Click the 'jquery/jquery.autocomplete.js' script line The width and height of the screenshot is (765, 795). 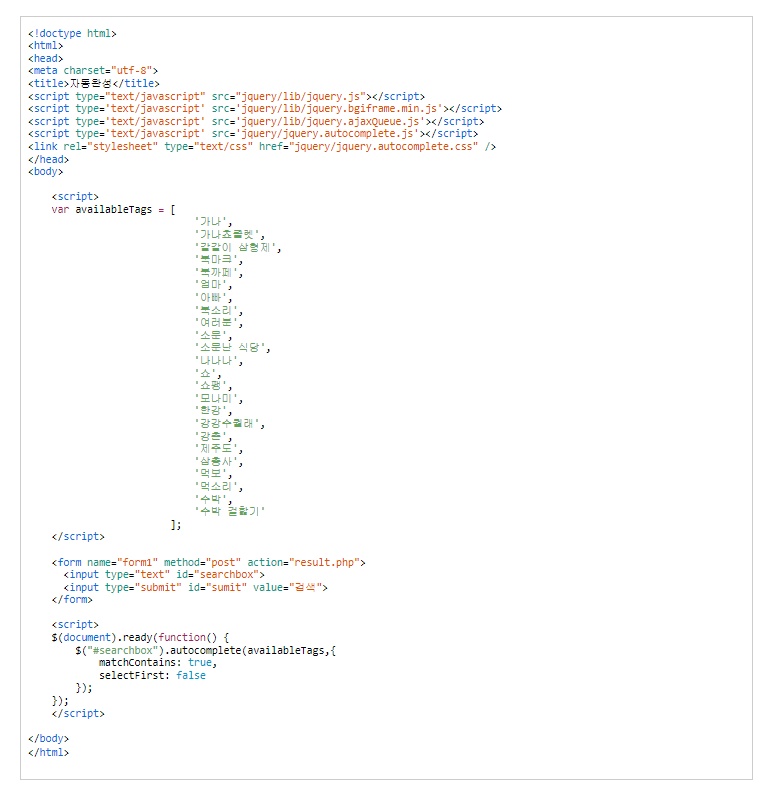click(x=253, y=134)
